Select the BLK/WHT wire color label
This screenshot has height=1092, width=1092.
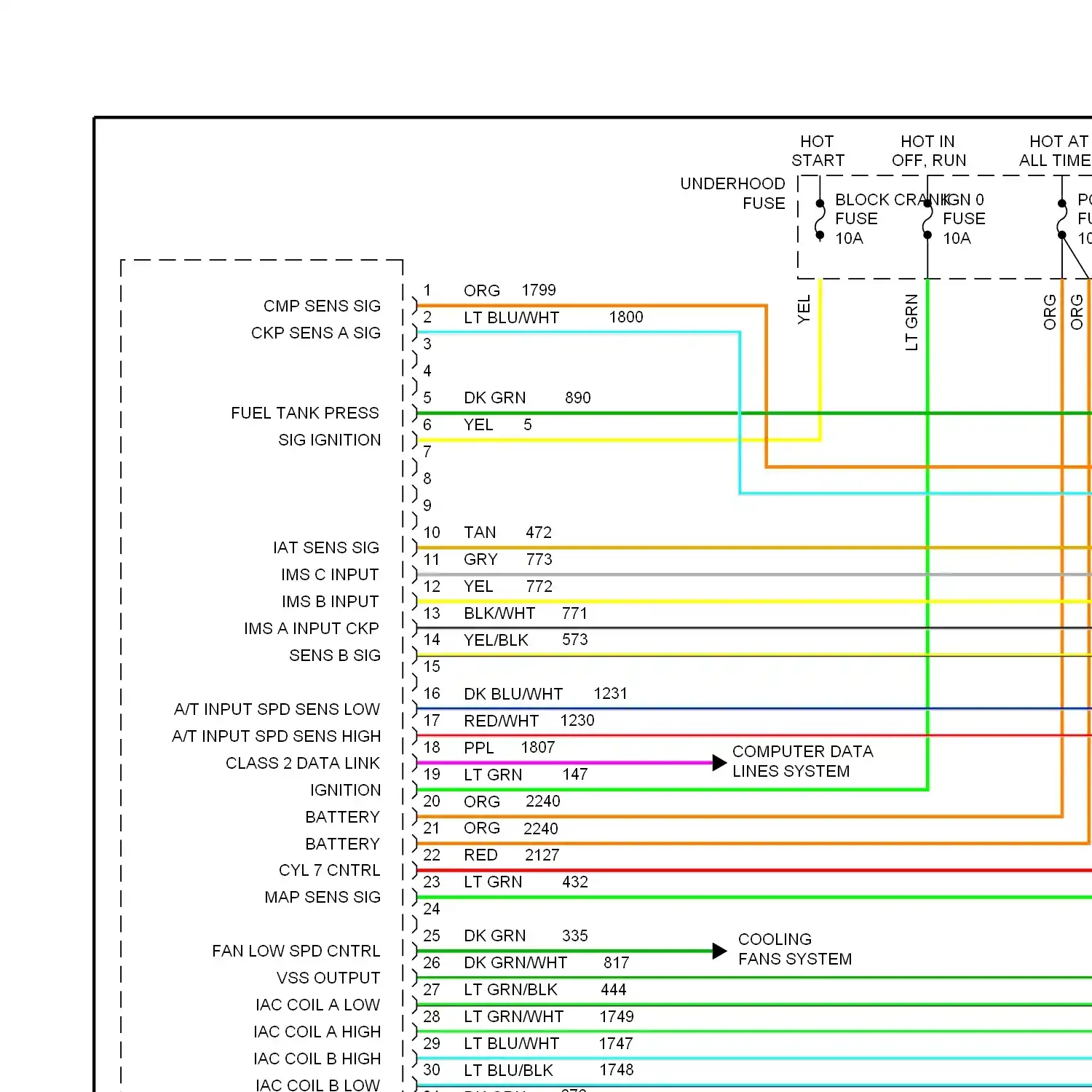tap(499, 613)
